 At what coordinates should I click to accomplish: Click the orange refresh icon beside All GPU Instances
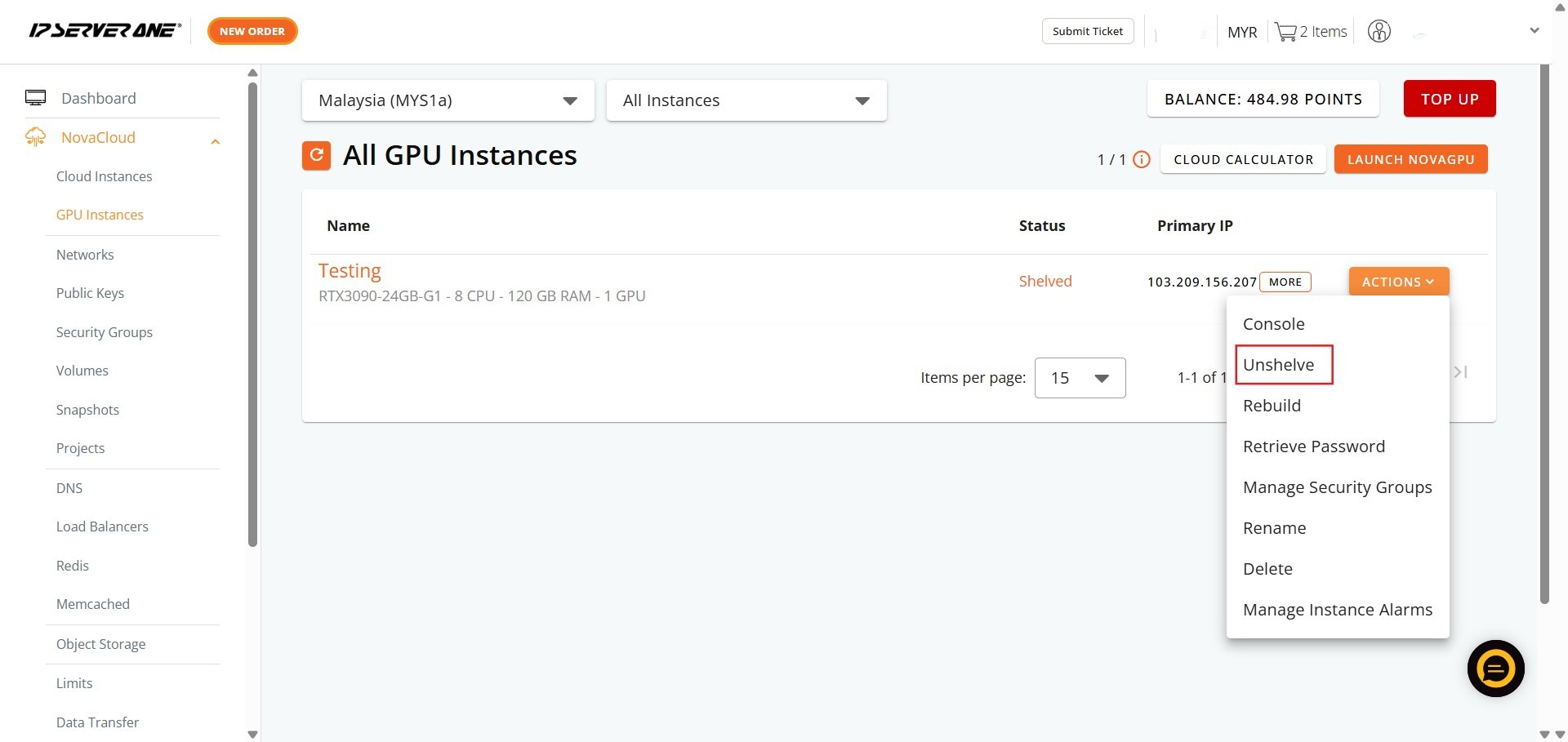(316, 155)
